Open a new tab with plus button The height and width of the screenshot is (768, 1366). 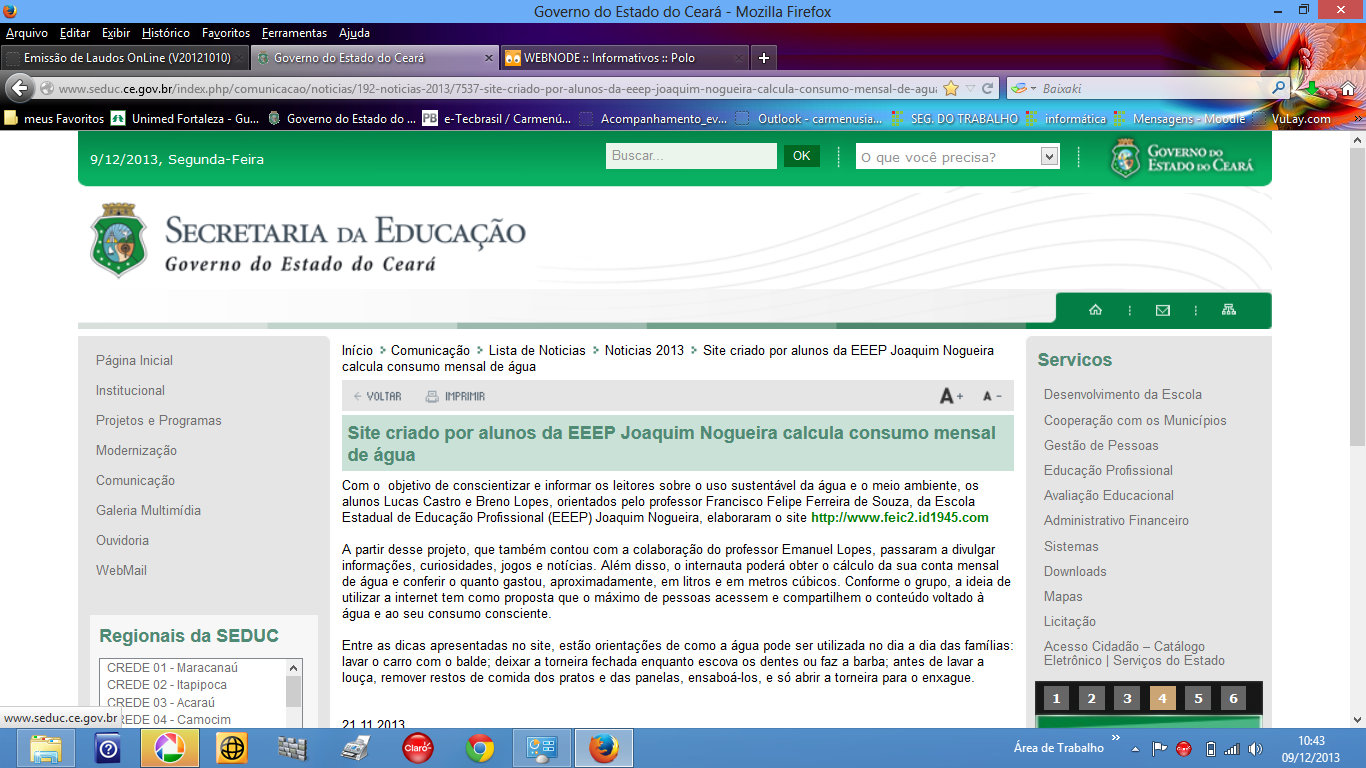(x=763, y=58)
